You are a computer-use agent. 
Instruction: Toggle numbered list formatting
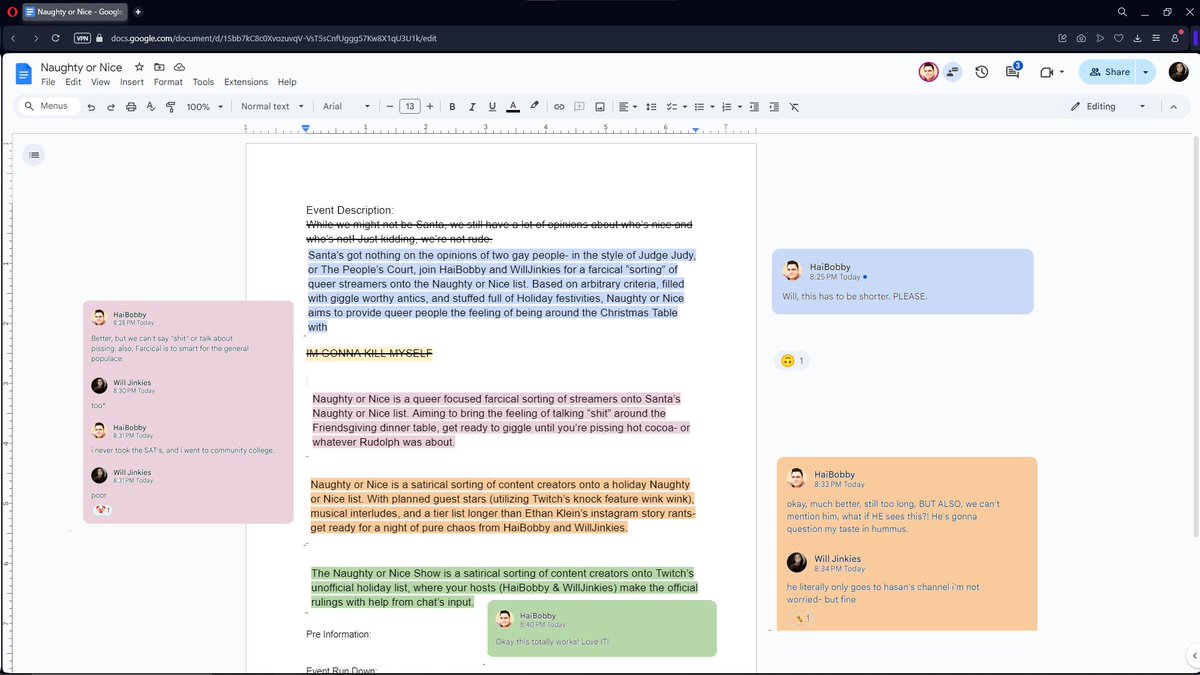[727, 106]
